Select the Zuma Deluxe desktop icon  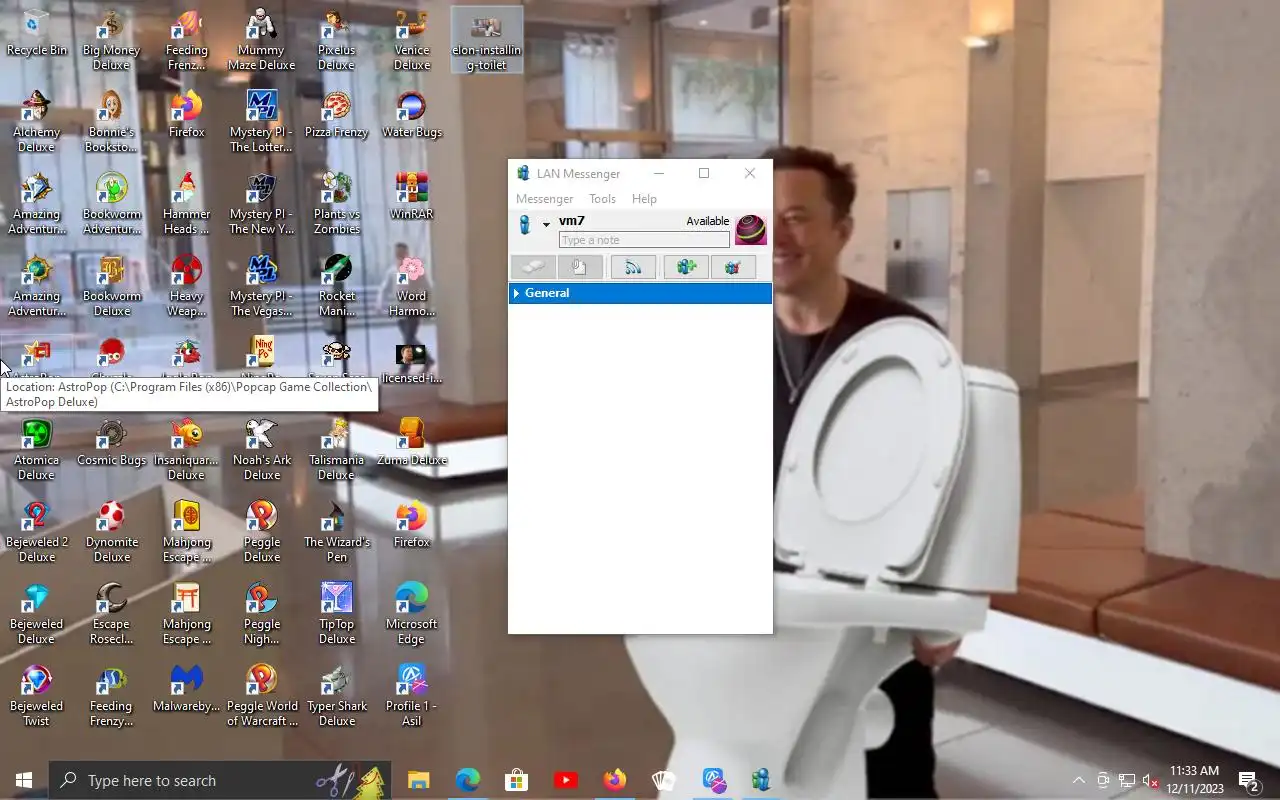click(411, 443)
